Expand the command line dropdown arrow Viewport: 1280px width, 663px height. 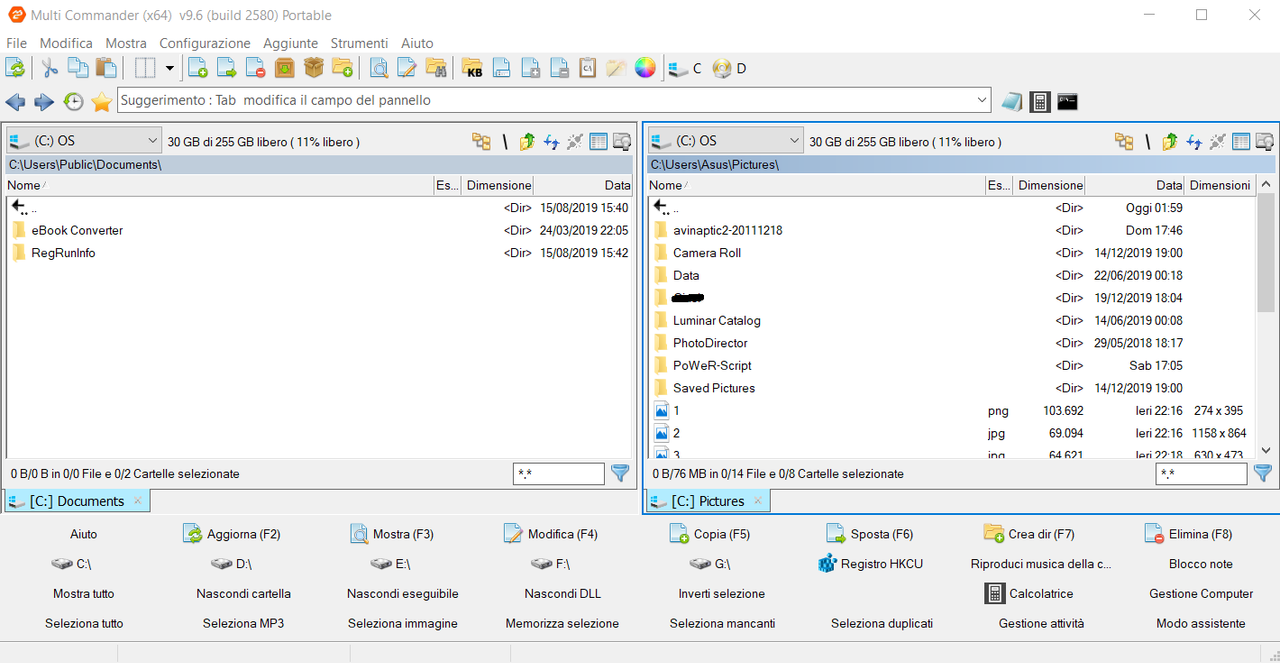982,100
